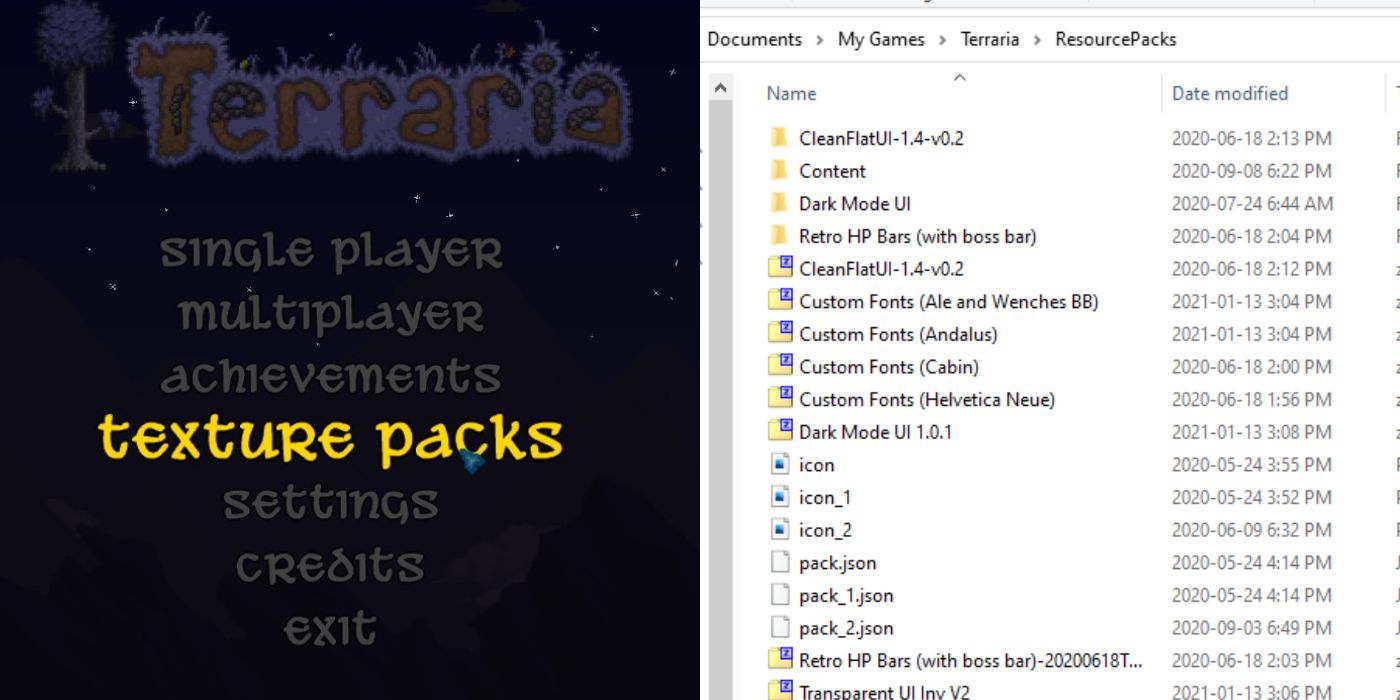Select the pack_2.json file icon
The width and height of the screenshot is (1400, 700).
[x=780, y=628]
